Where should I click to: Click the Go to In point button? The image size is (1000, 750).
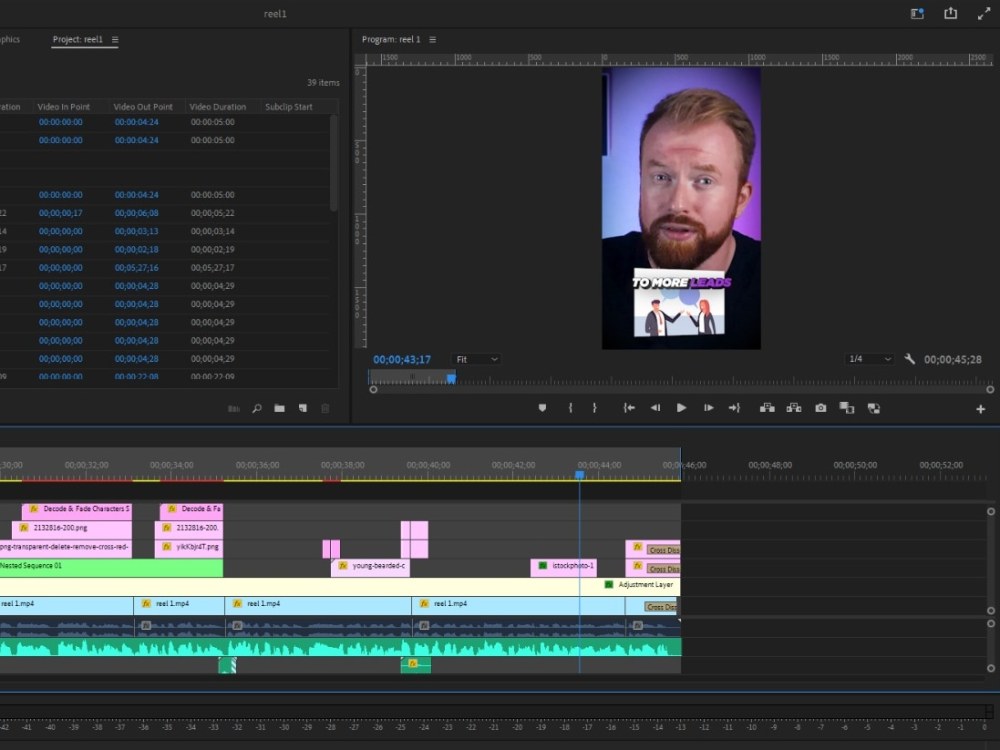coord(629,408)
